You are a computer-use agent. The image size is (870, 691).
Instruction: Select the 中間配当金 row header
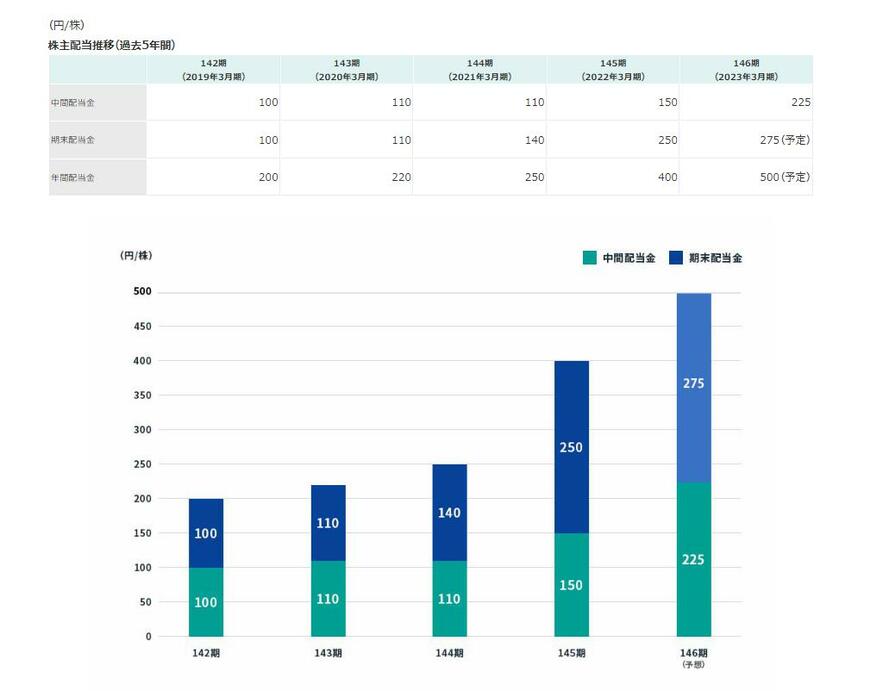tap(75, 102)
